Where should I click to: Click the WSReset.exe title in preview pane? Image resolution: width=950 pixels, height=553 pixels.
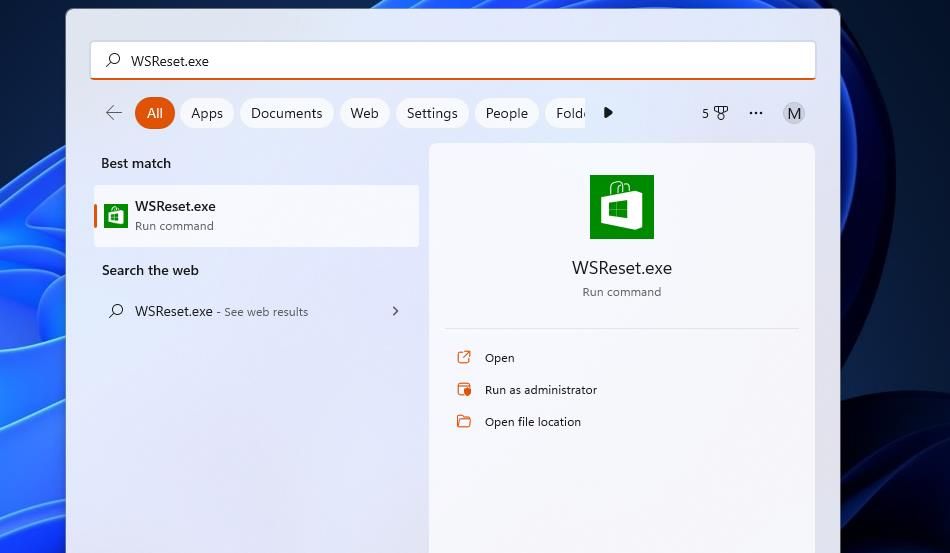[622, 268]
